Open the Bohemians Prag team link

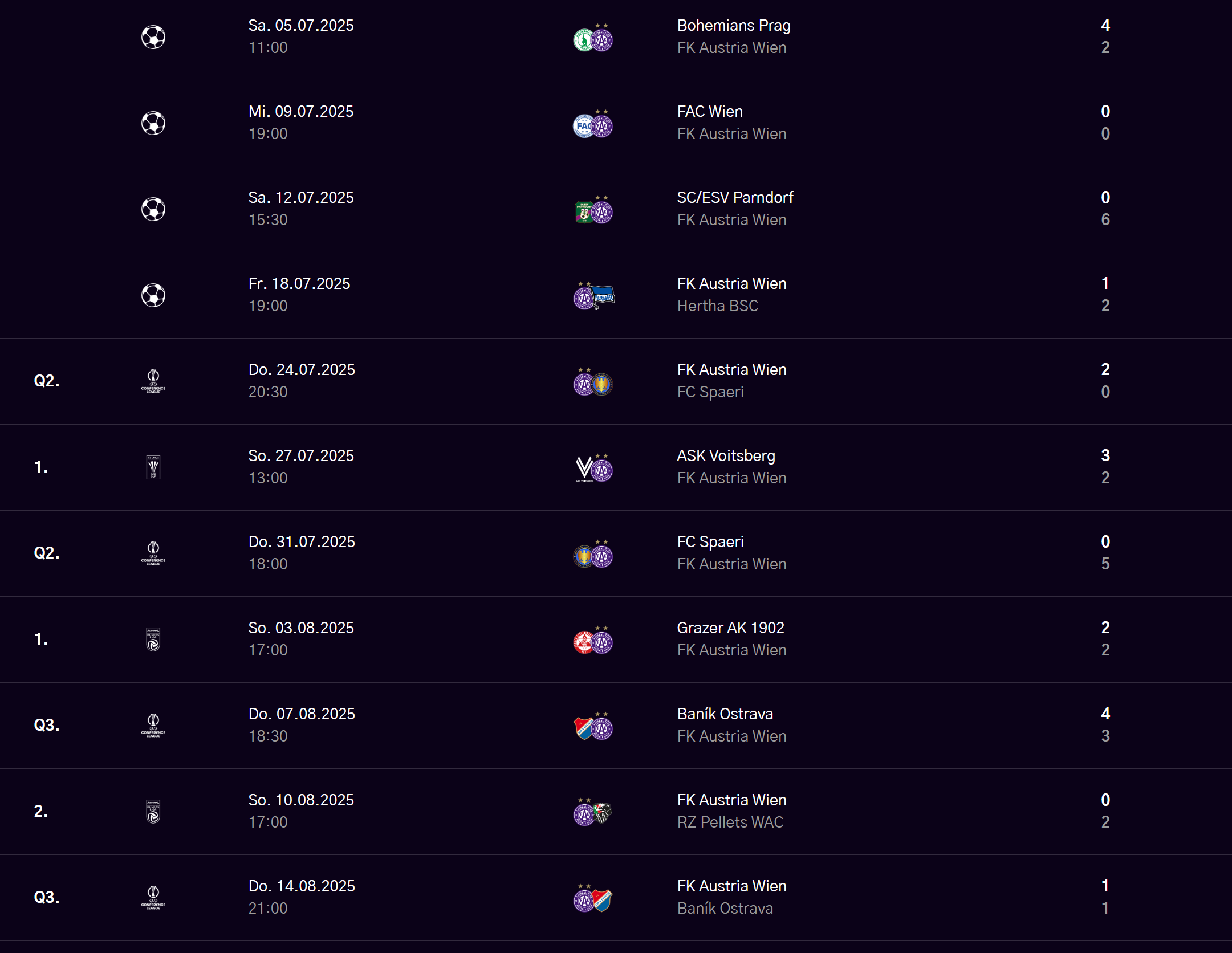point(734,26)
